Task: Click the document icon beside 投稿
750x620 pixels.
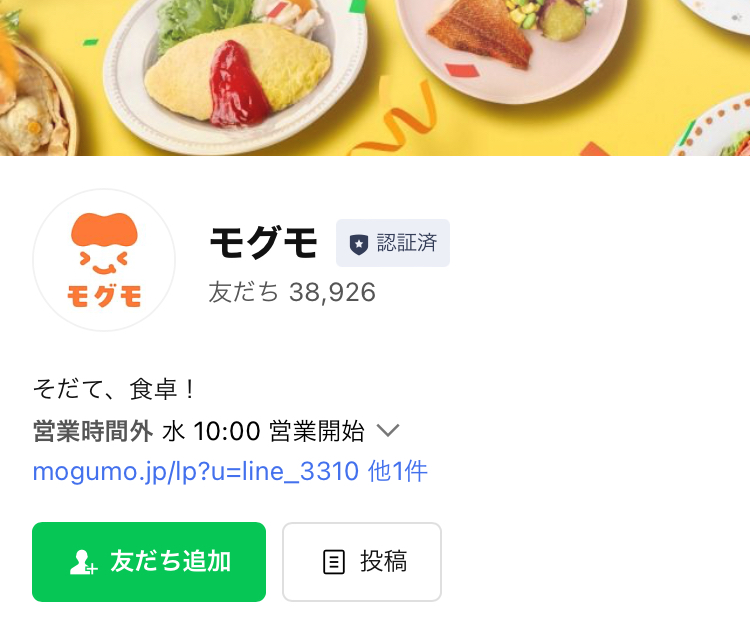Action: pyautogui.click(x=333, y=562)
